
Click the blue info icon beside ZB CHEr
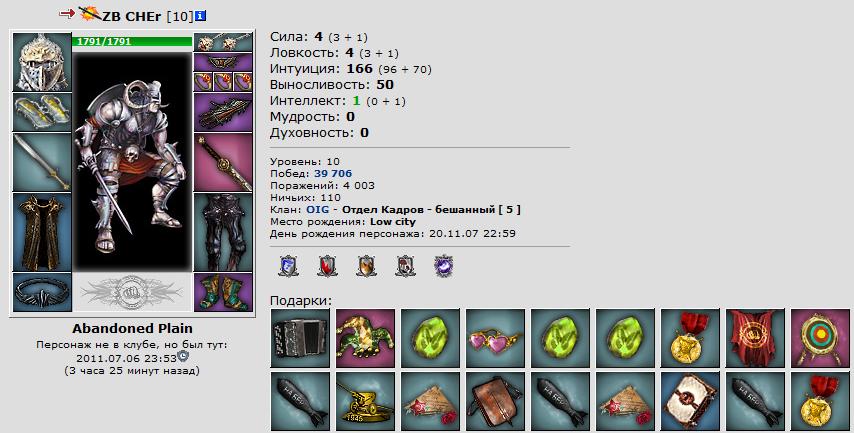tap(200, 16)
